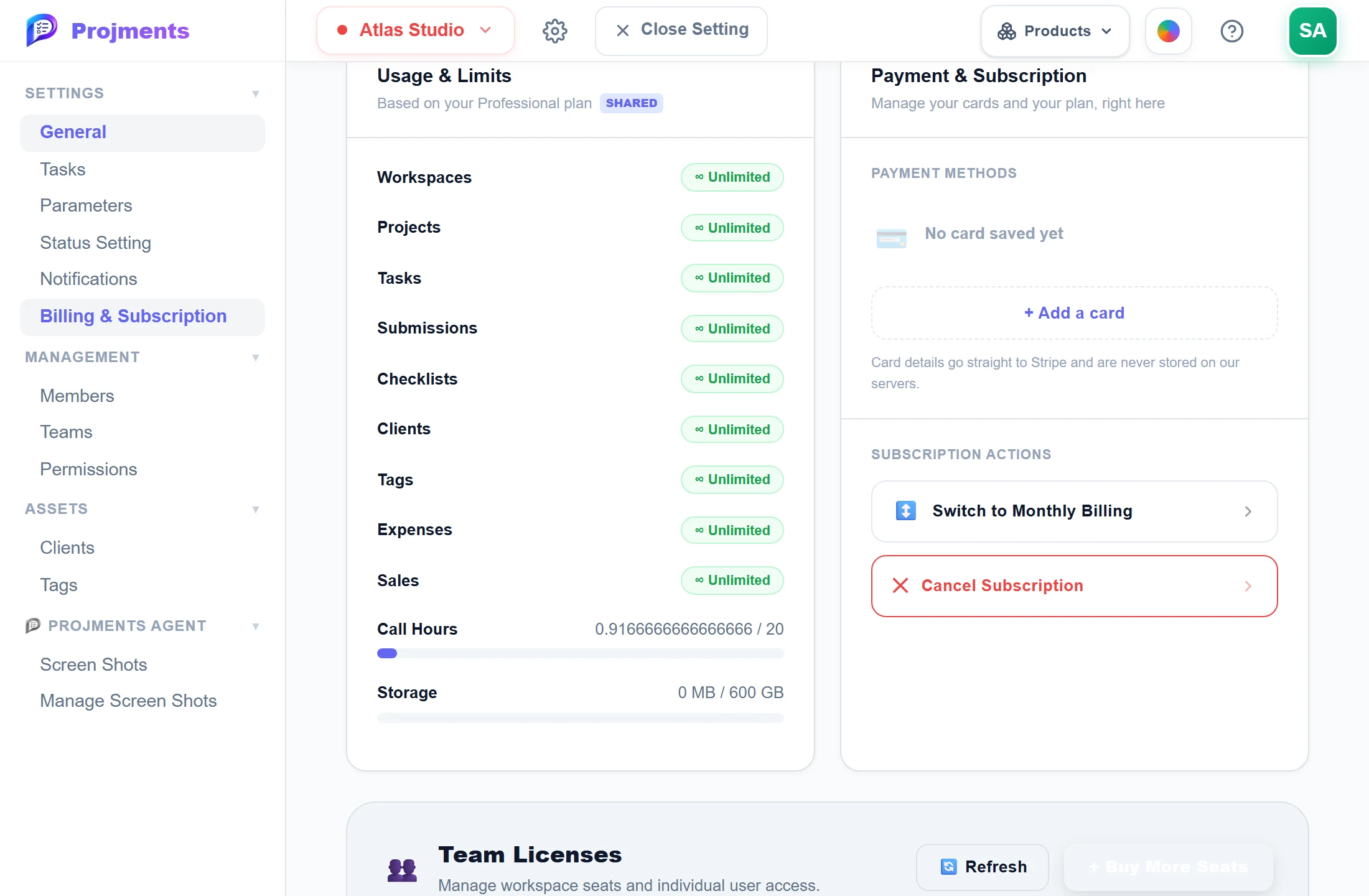This screenshot has width=1369, height=896.
Task: Select Billing & Subscription in sidebar
Action: coord(142,317)
